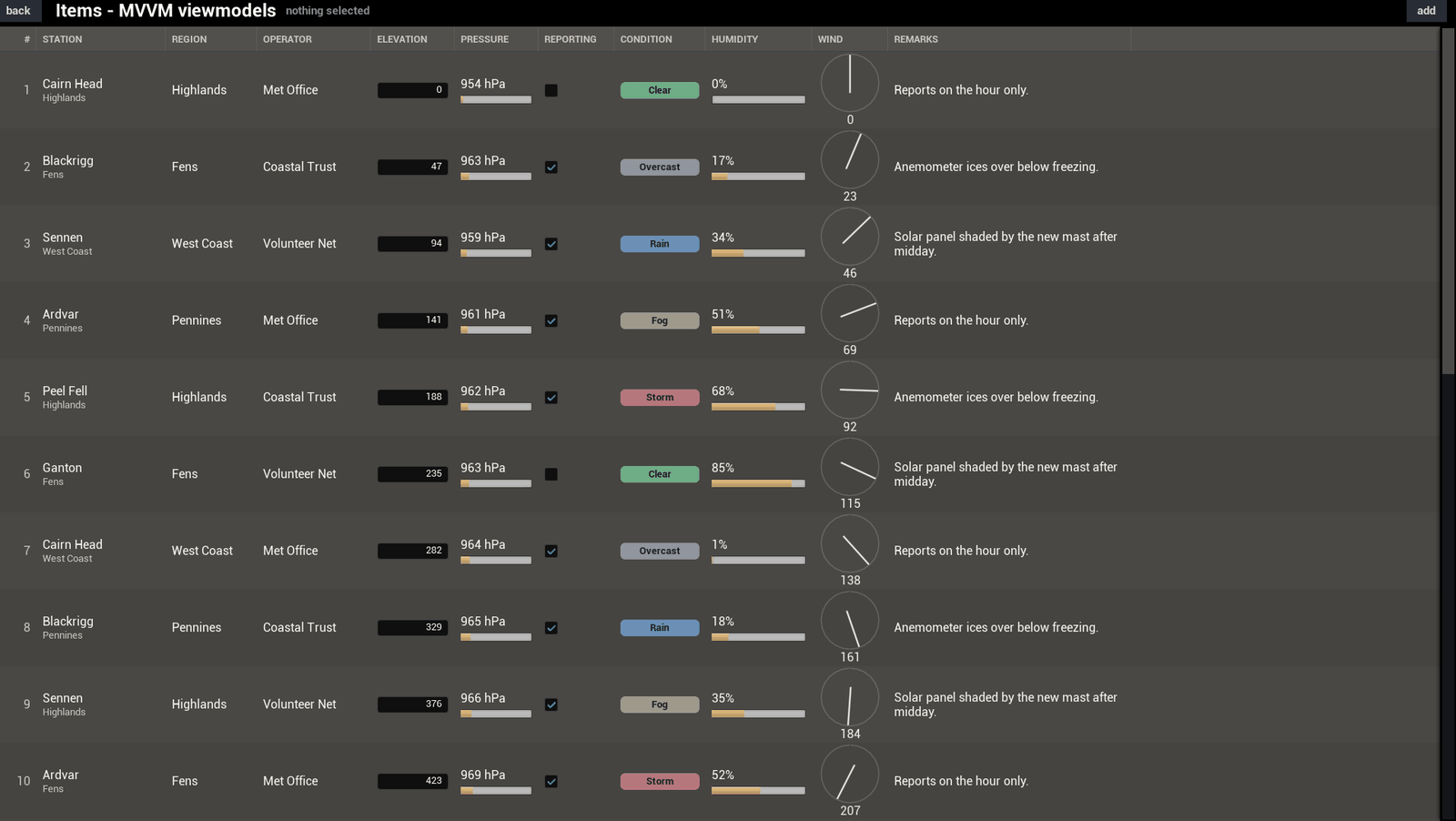Toggle Reporting checkbox for Peel Fell row
The height and width of the screenshot is (821, 1456).
tap(551, 398)
